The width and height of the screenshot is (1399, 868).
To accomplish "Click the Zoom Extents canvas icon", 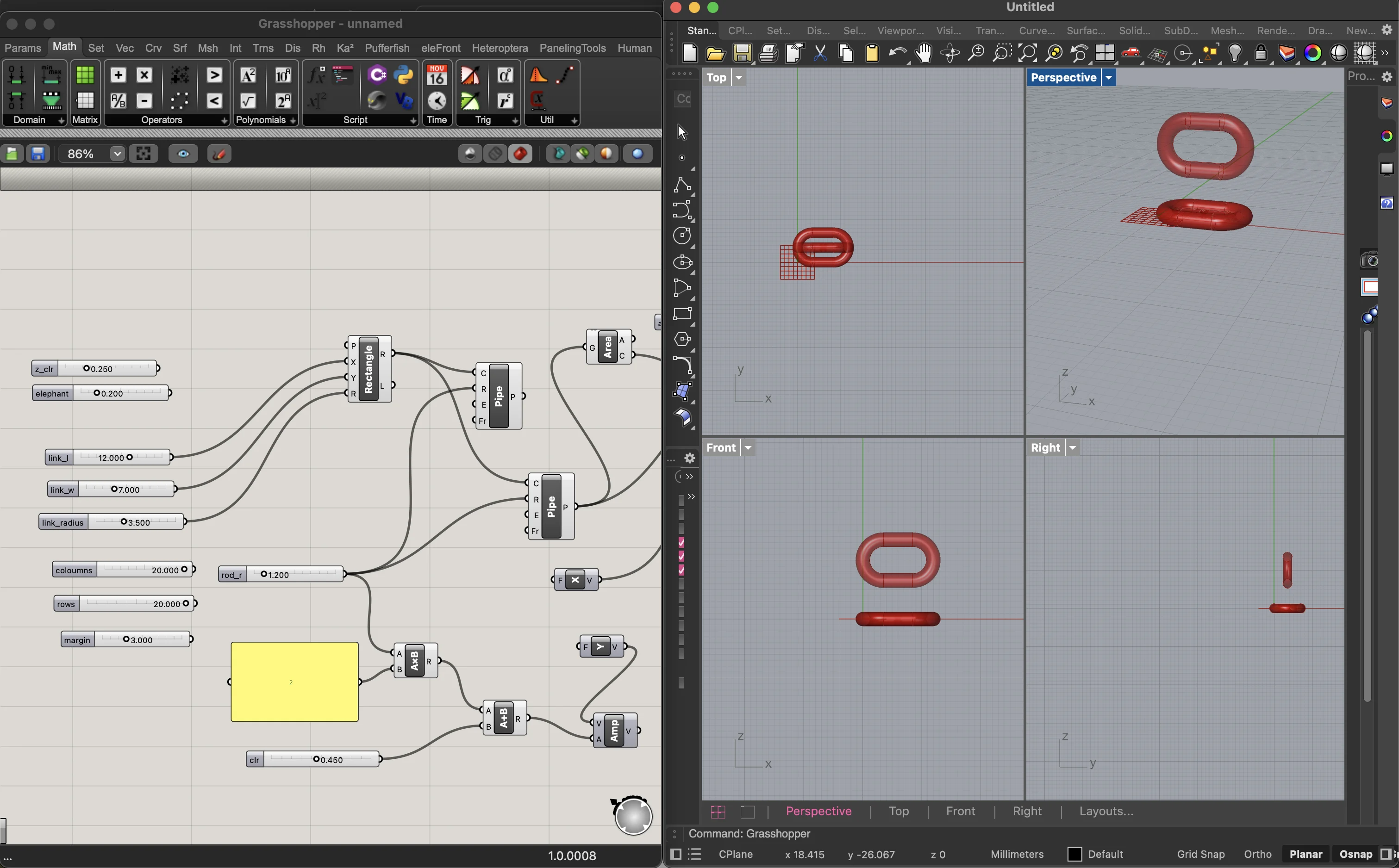I will tap(143, 154).
